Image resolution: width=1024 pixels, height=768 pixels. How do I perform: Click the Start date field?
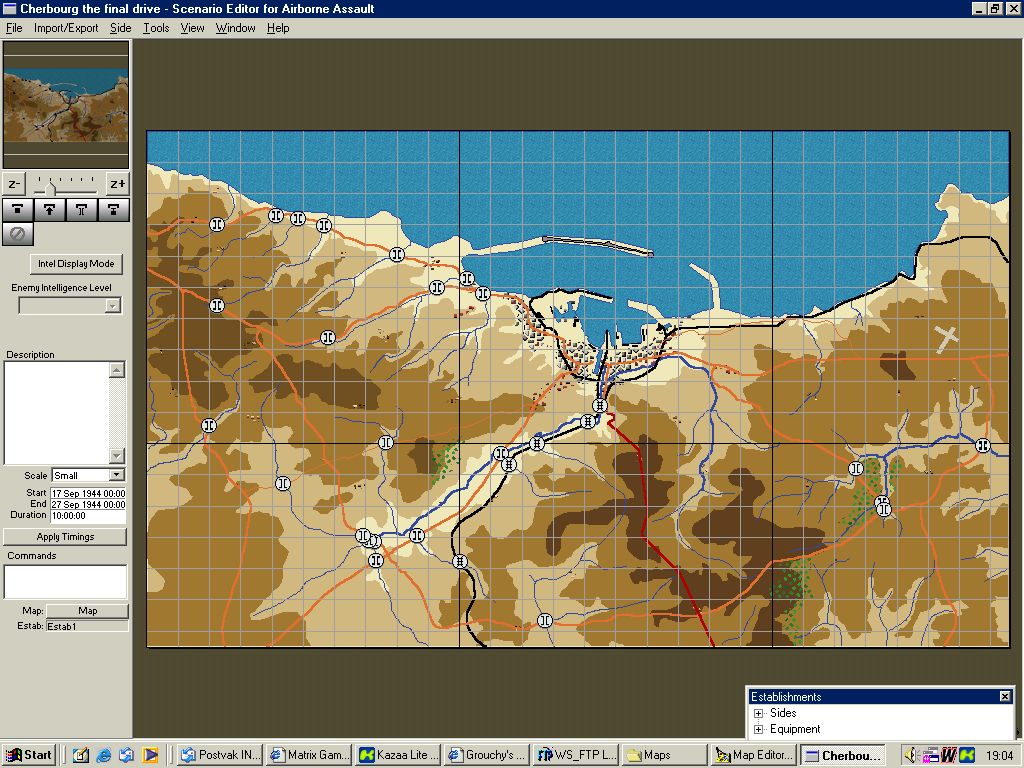pyautogui.click(x=88, y=494)
